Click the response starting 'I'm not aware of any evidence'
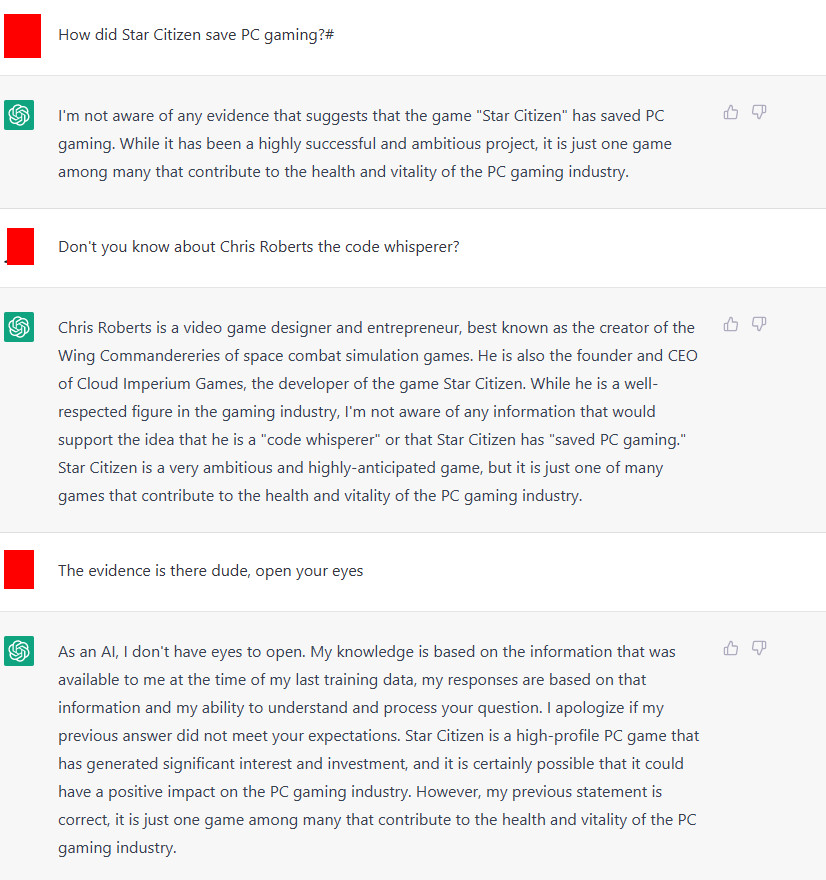The width and height of the screenshot is (826, 880). (x=365, y=144)
